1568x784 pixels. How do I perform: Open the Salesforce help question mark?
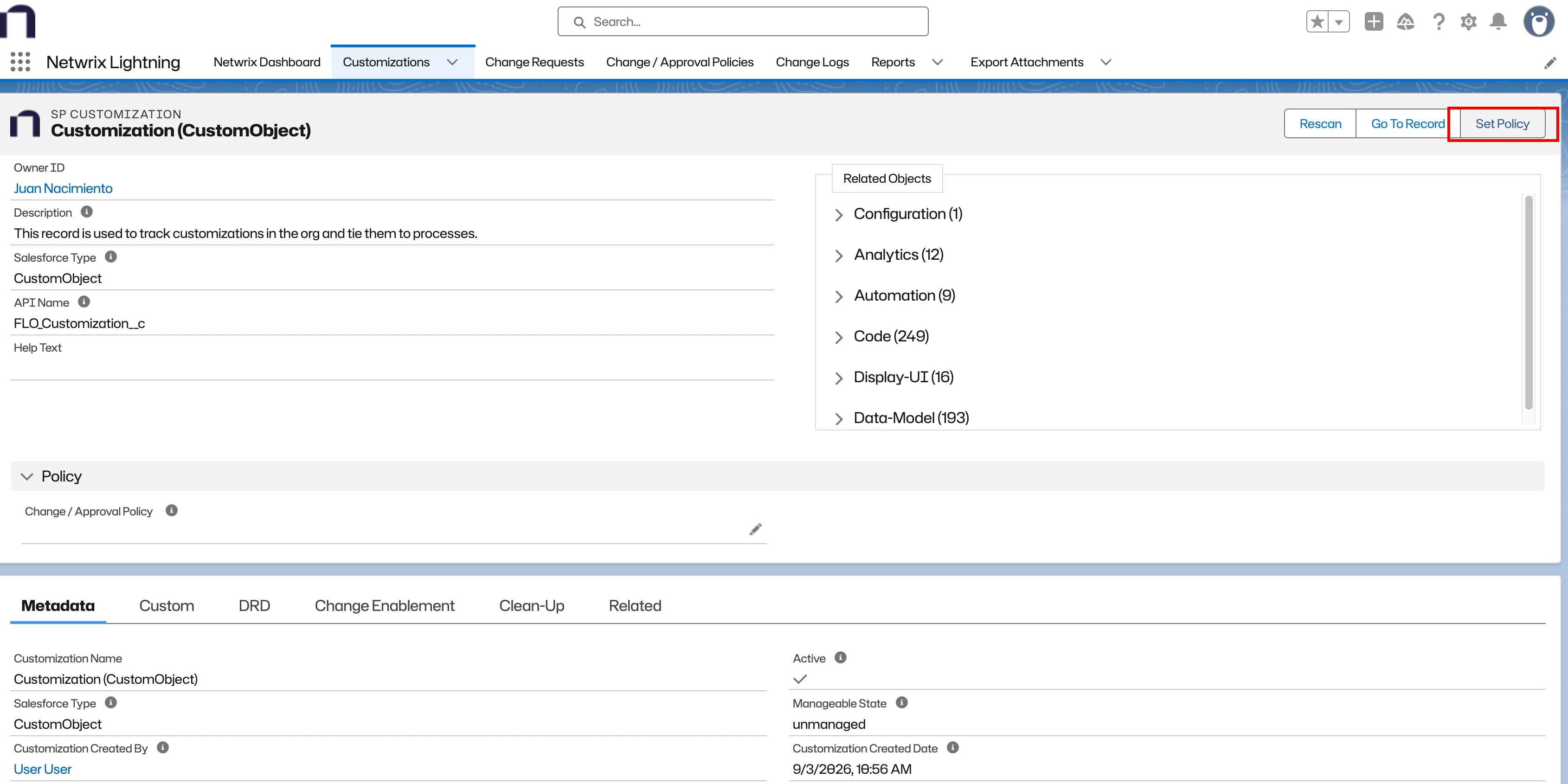(1439, 22)
